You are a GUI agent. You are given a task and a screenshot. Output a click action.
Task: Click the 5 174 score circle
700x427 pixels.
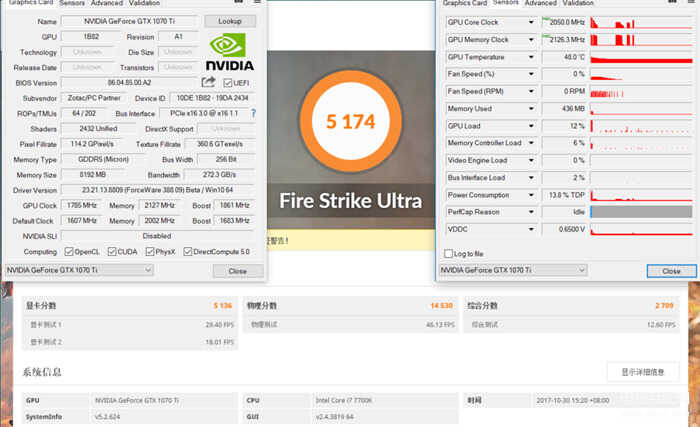(x=350, y=121)
